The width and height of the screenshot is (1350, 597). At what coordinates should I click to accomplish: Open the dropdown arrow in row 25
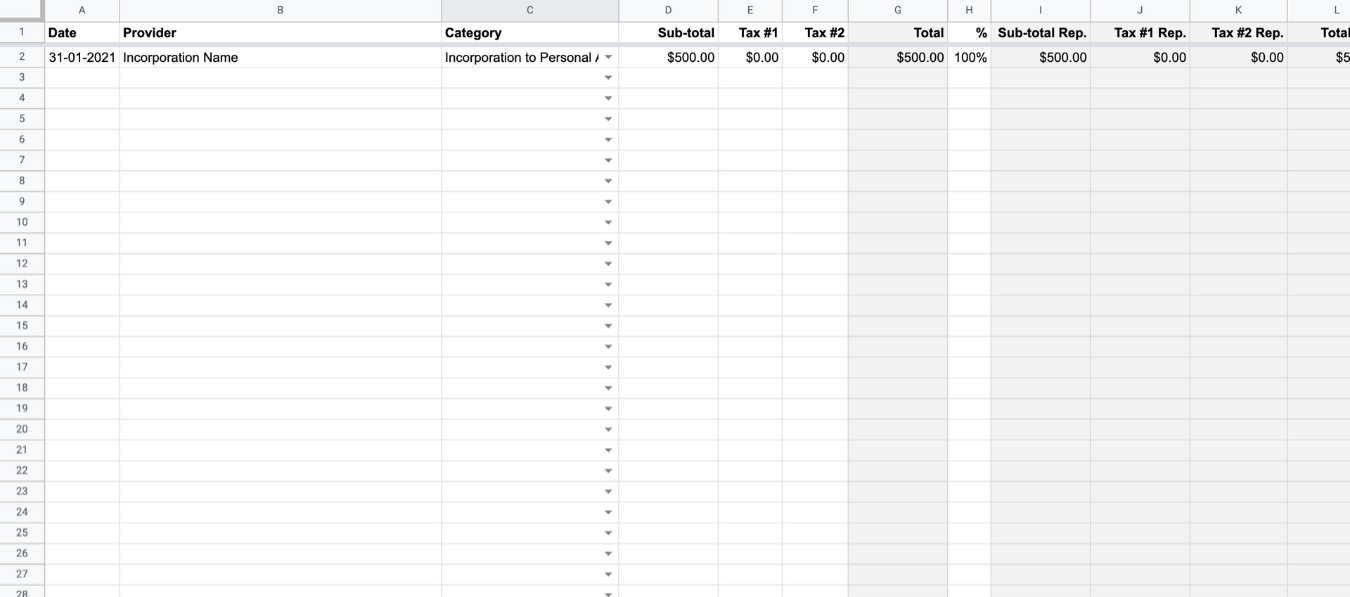608,533
